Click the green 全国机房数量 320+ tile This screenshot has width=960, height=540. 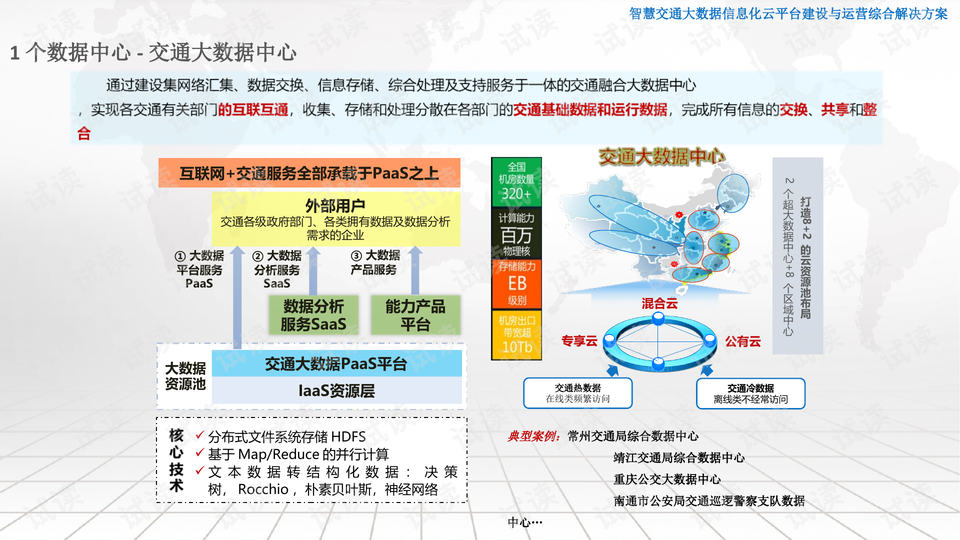[x=516, y=181]
